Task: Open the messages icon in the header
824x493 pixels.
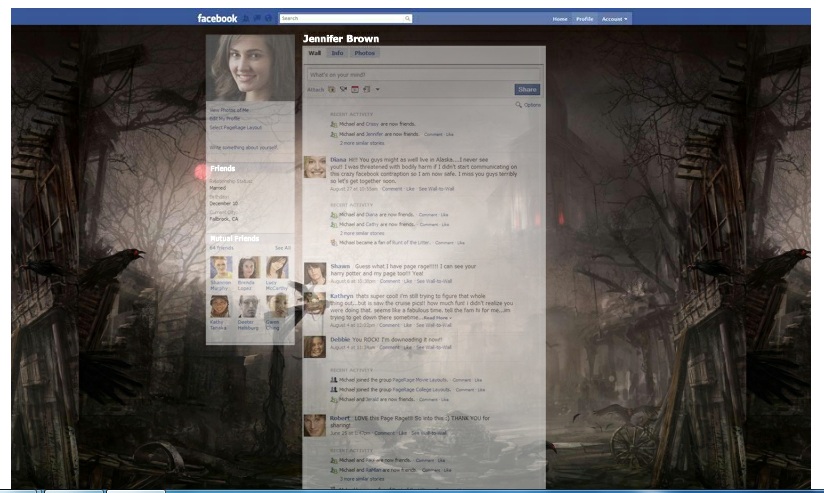Action: pyautogui.click(x=257, y=18)
